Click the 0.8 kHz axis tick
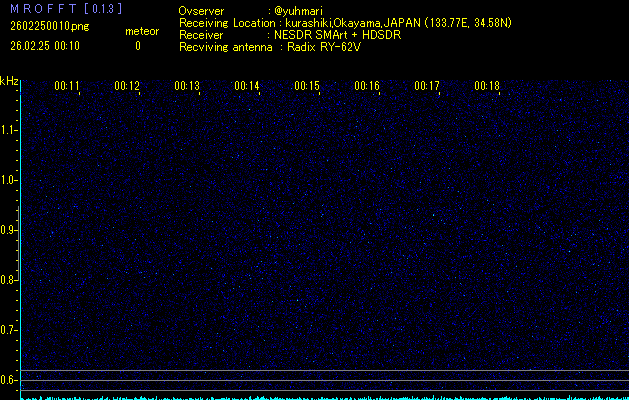Image resolution: width=629 pixels, height=400 pixels. (8, 280)
